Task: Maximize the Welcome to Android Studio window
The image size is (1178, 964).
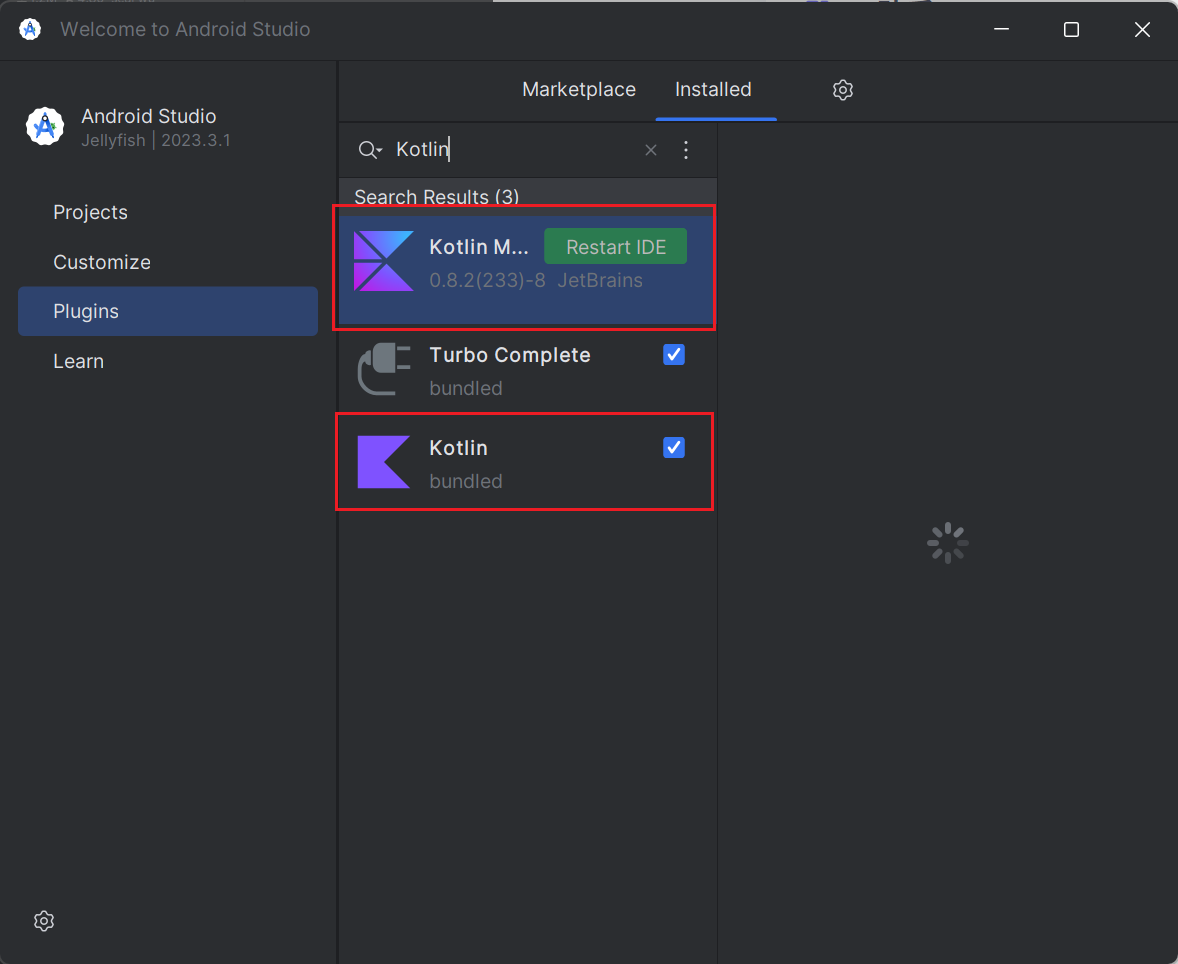Action: point(1071,29)
